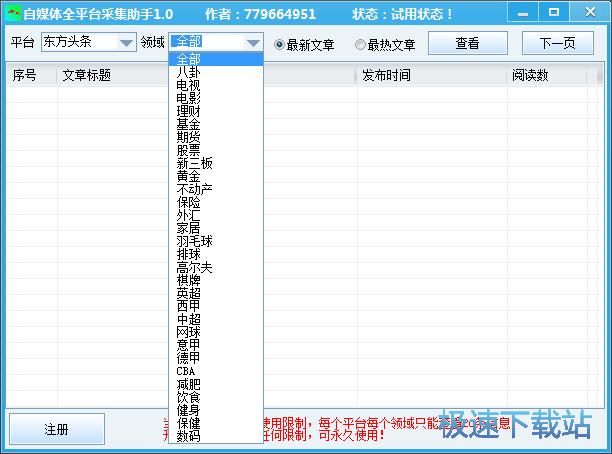Maximize the window

point(553,12)
